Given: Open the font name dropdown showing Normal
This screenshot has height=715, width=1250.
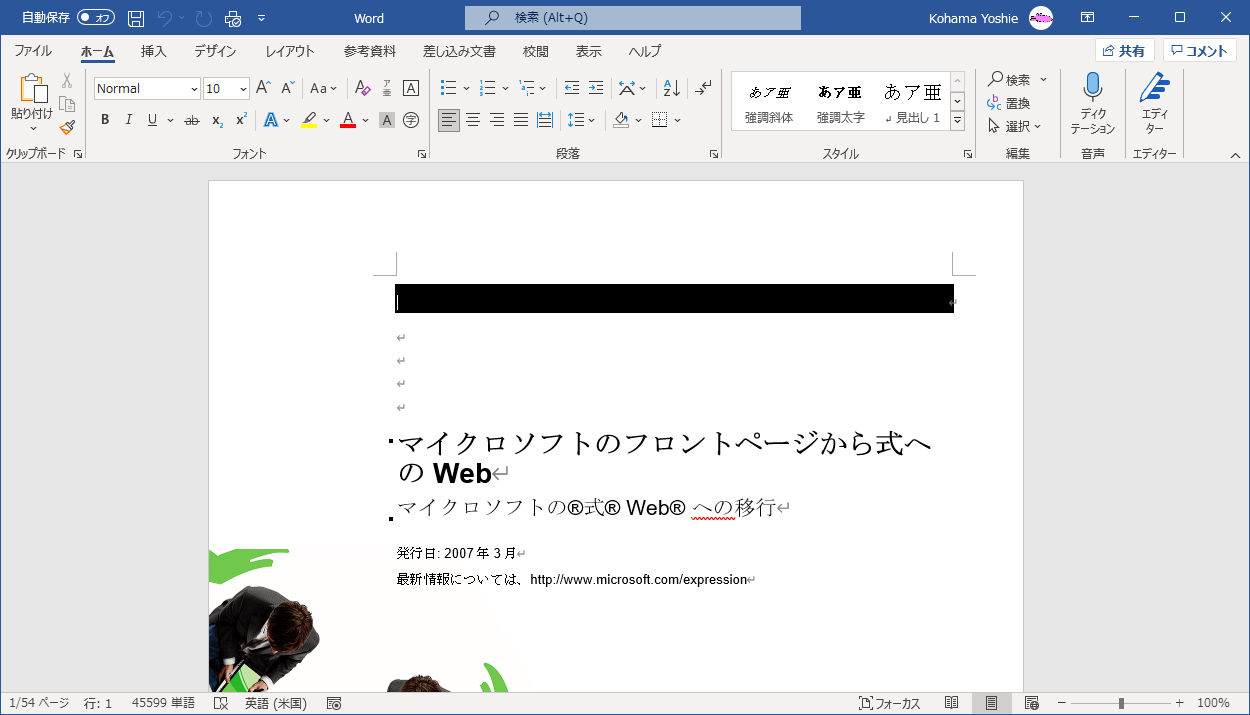Looking at the screenshot, I should click(194, 89).
